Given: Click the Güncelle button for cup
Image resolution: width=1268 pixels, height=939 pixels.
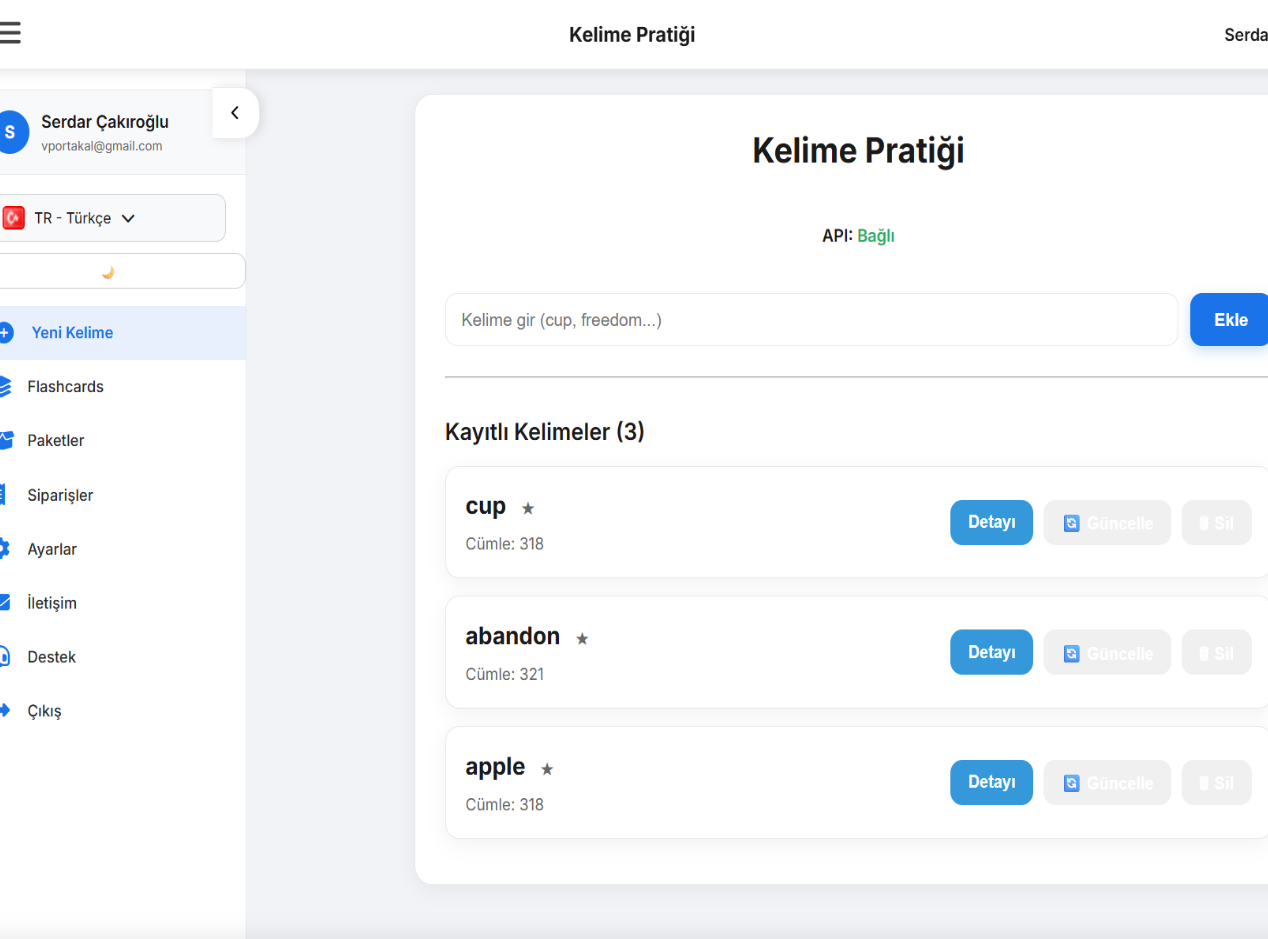Looking at the screenshot, I should [1106, 523].
